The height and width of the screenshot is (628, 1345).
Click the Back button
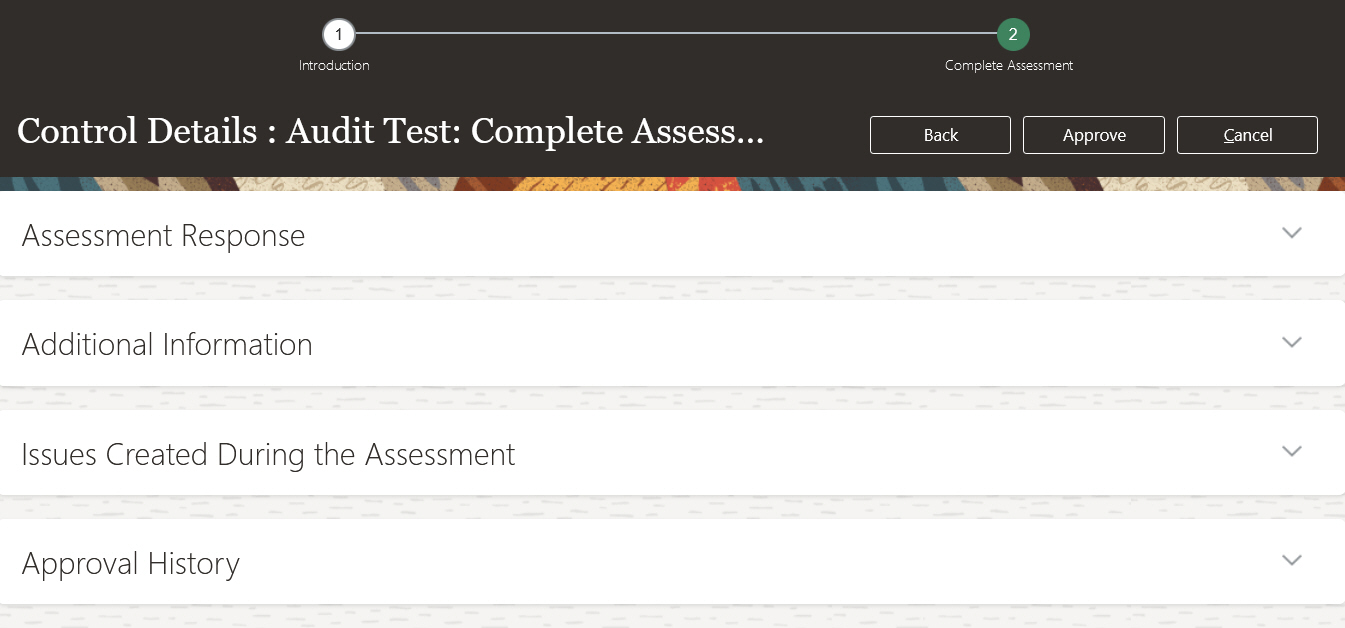(940, 135)
